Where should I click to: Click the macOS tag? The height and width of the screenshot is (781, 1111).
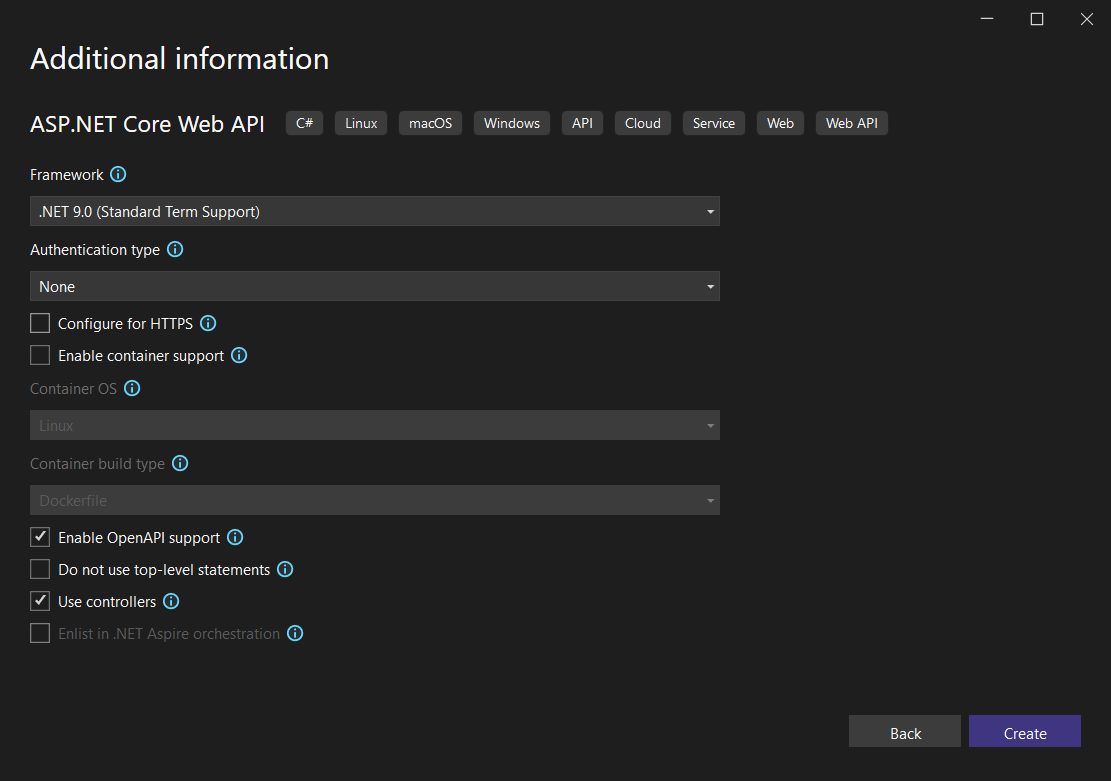430,123
